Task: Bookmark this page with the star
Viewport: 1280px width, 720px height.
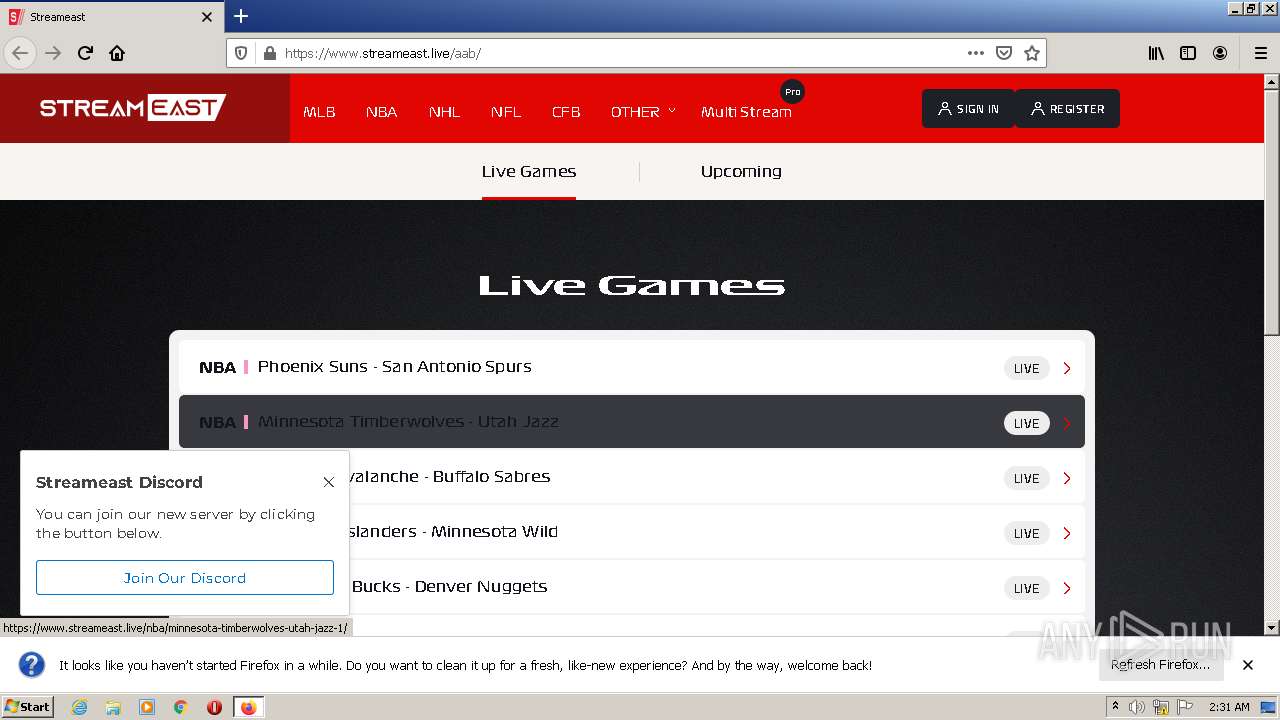Action: pyautogui.click(x=1032, y=53)
